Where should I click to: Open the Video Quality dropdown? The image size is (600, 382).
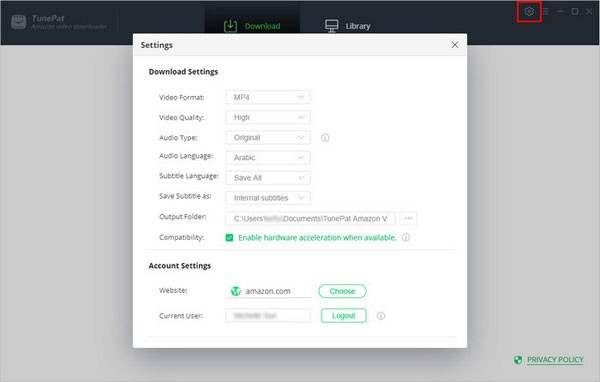click(268, 118)
